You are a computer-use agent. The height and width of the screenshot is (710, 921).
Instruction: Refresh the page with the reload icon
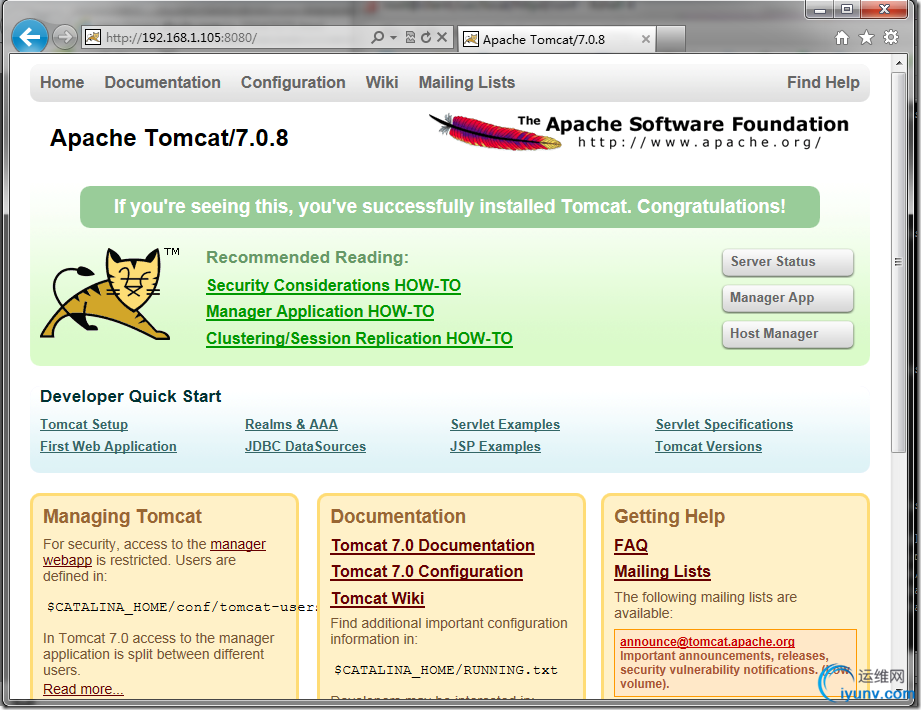[426, 38]
